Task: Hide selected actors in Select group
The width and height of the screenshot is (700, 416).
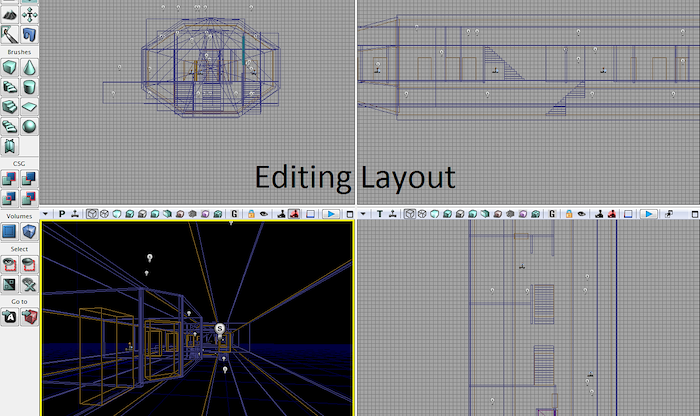Action: click(29, 264)
